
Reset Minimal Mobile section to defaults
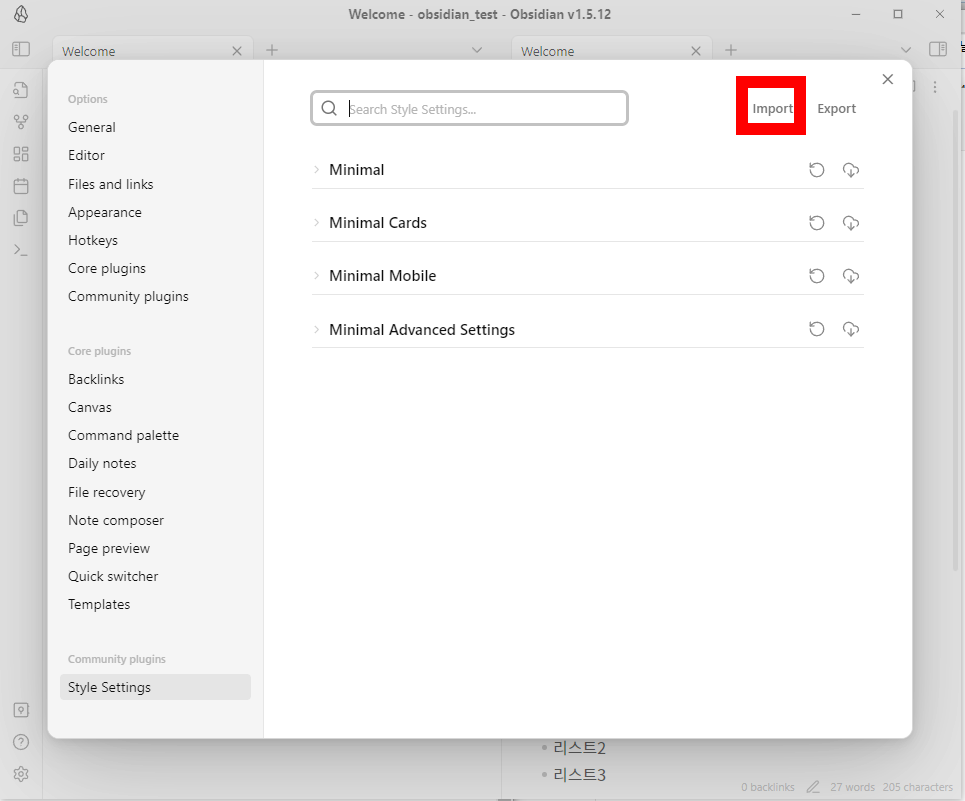(x=817, y=276)
